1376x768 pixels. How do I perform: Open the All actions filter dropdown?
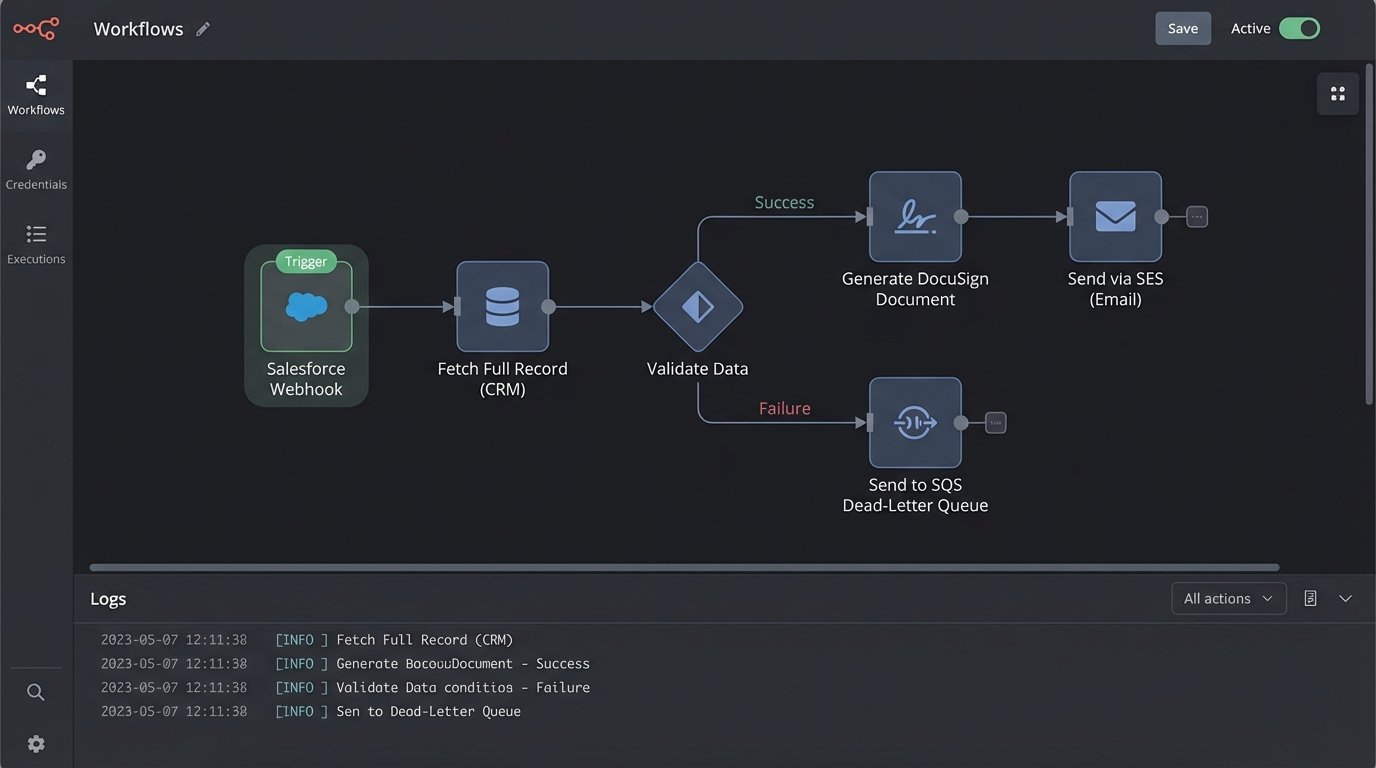[1228, 597]
